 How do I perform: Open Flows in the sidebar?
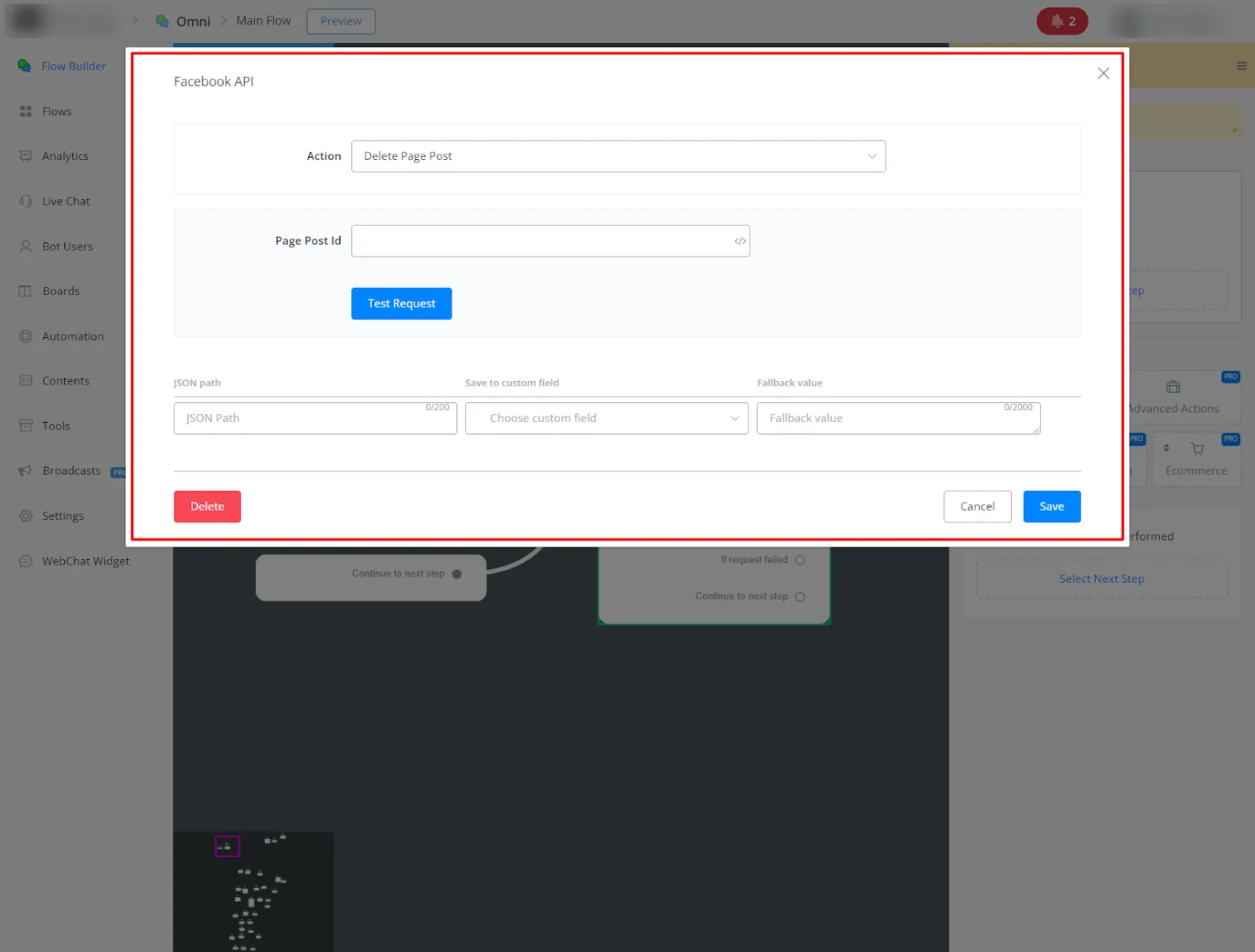click(56, 111)
